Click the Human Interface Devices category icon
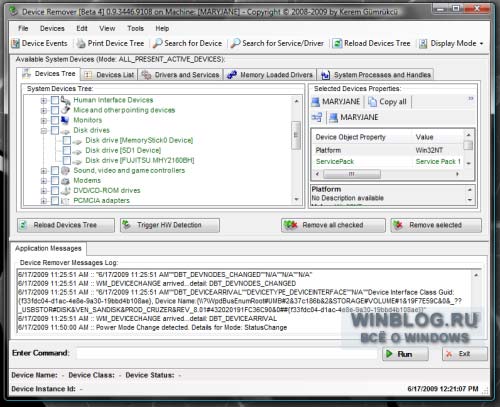 [65, 100]
